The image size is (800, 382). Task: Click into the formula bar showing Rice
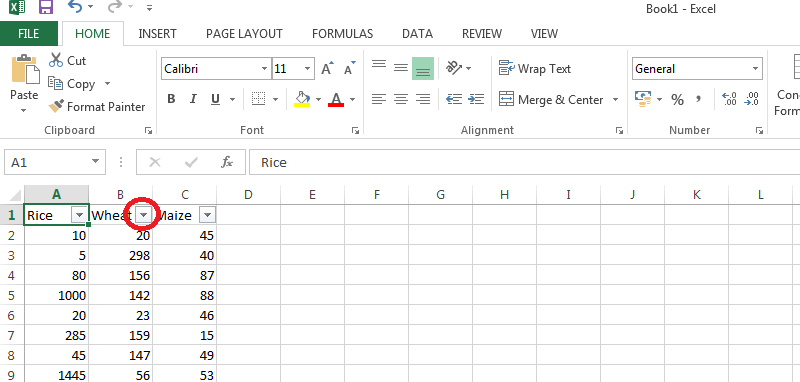[x=524, y=162]
